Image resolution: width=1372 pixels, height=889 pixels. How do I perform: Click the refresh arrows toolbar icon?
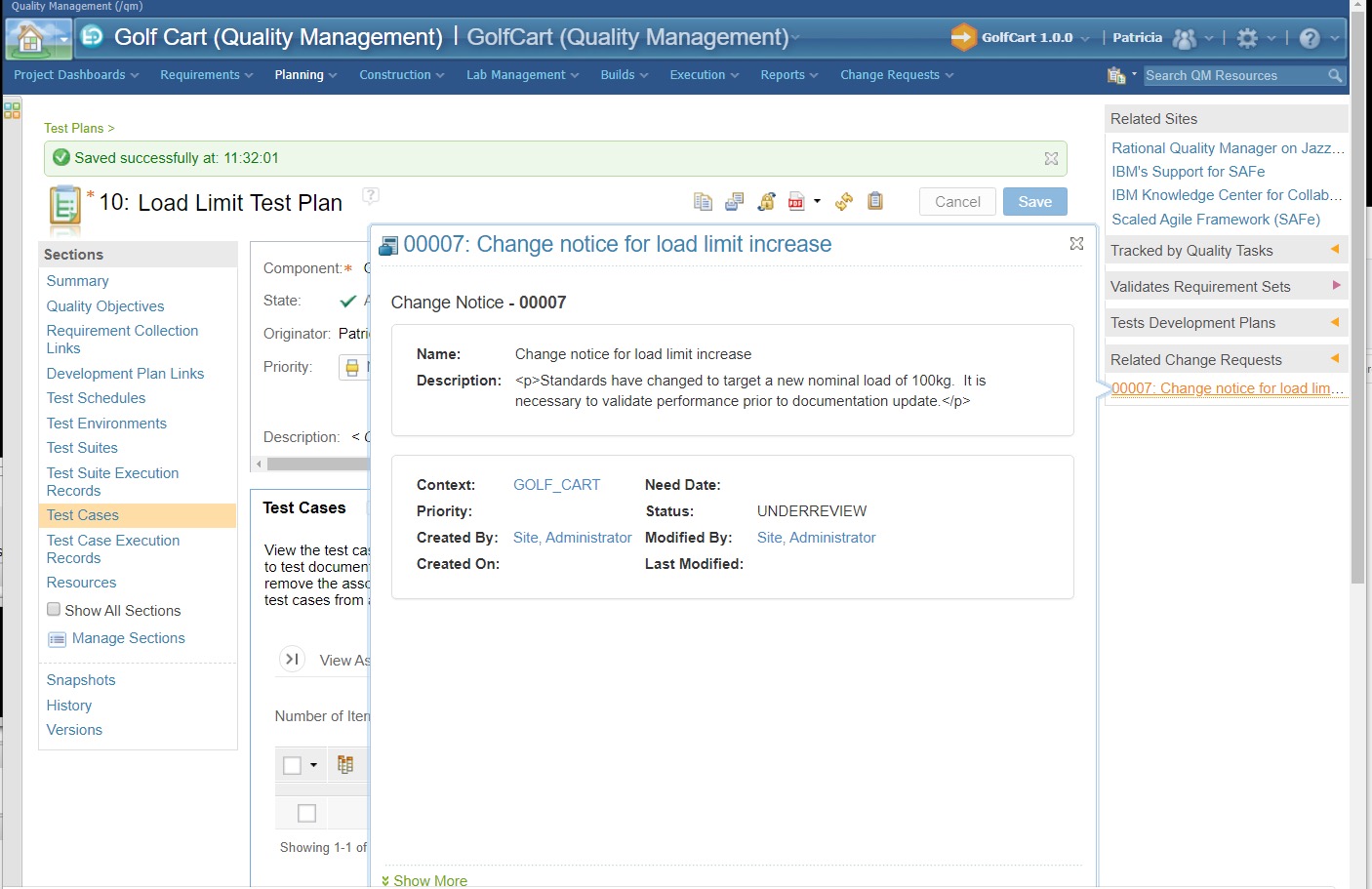[x=844, y=201]
